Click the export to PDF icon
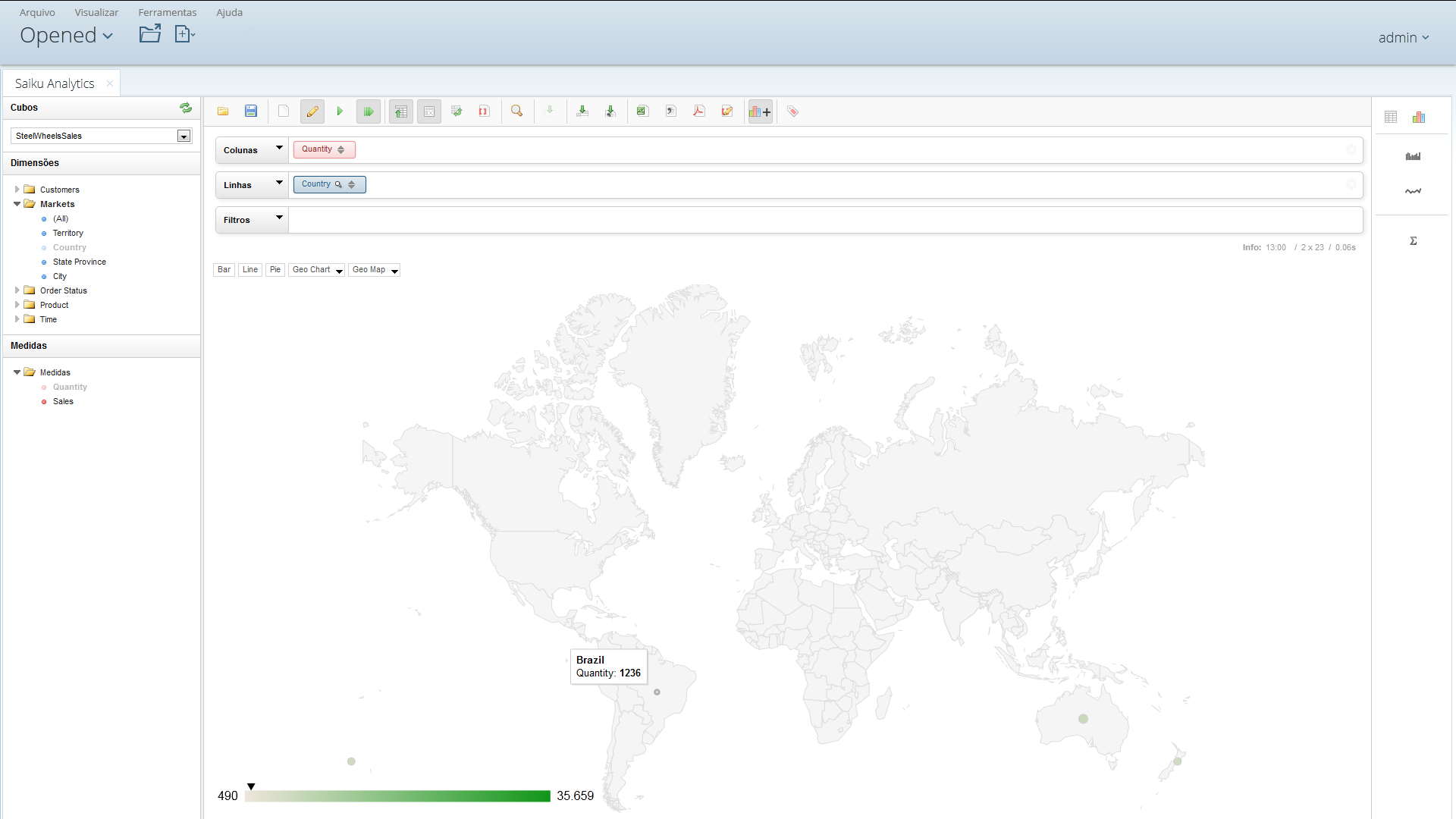Image resolution: width=1456 pixels, height=819 pixels. [x=699, y=111]
